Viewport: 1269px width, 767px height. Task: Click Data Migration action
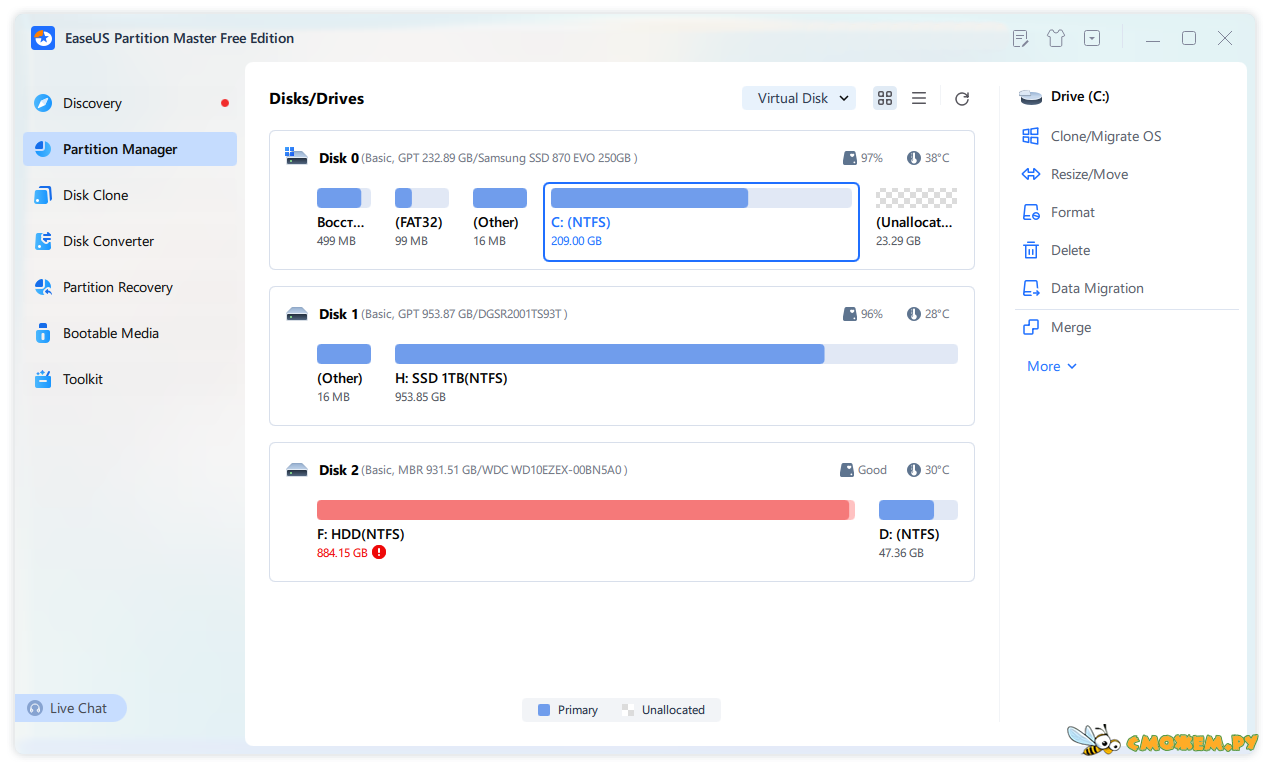1097,288
